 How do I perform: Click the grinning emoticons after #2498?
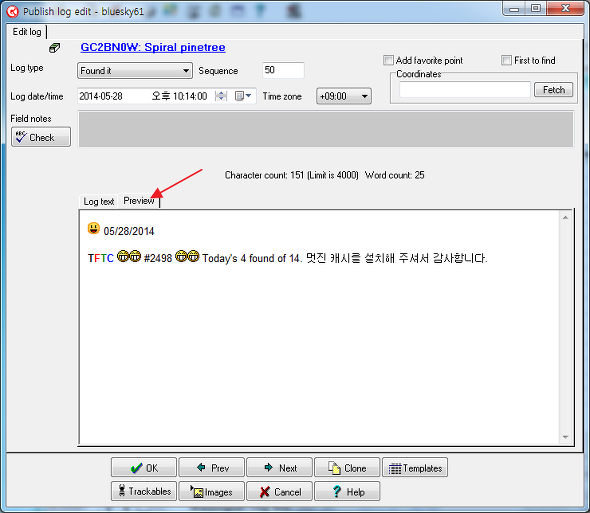(x=187, y=256)
